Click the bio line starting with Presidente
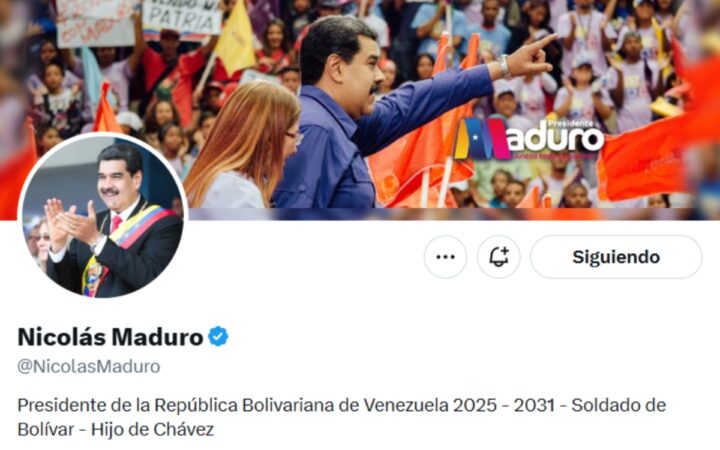Image resolution: width=720 pixels, height=450 pixels. pyautogui.click(x=342, y=405)
